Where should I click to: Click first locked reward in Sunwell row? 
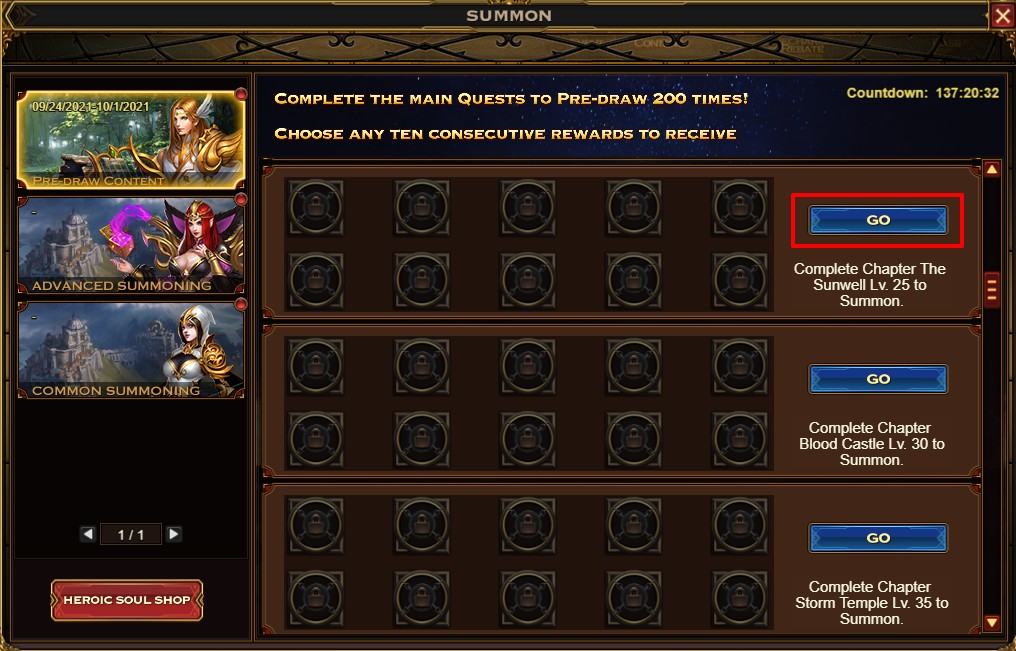click(316, 207)
